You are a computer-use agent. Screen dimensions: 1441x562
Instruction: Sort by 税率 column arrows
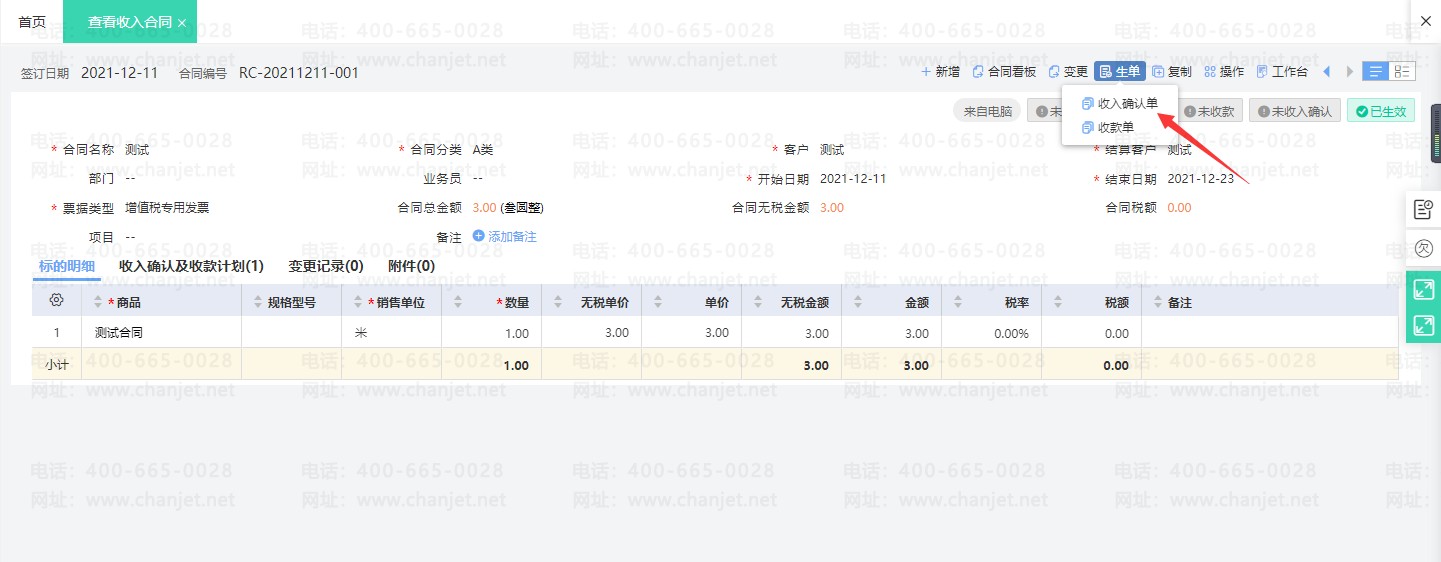(958, 301)
